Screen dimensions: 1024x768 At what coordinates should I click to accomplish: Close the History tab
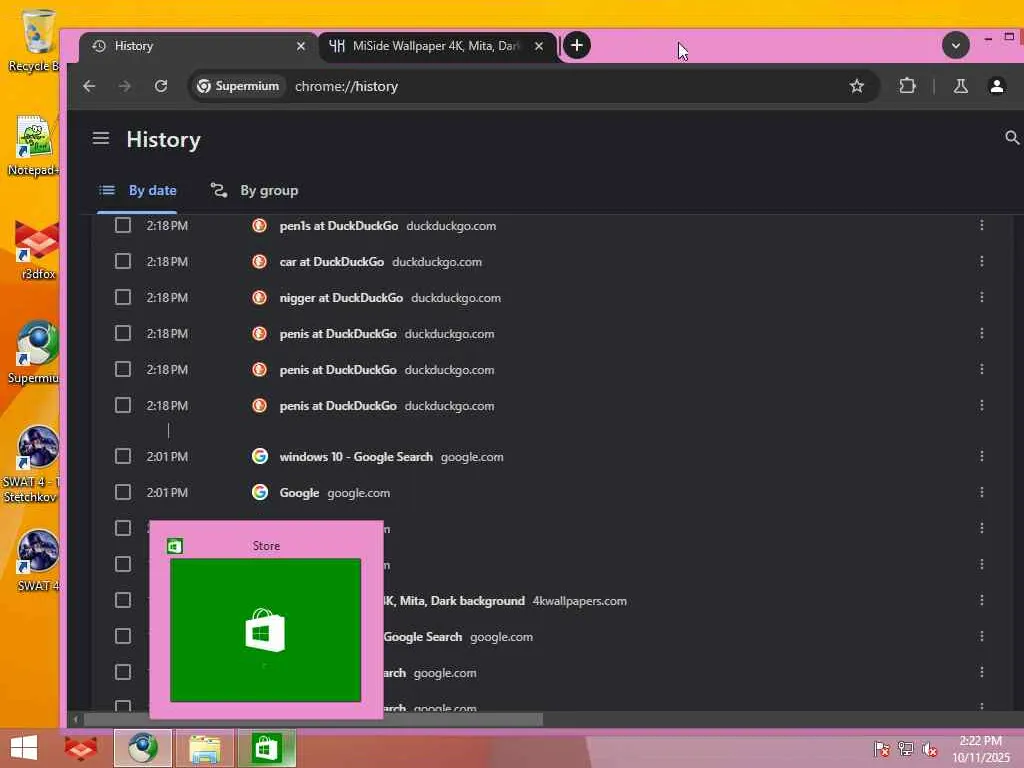click(300, 46)
